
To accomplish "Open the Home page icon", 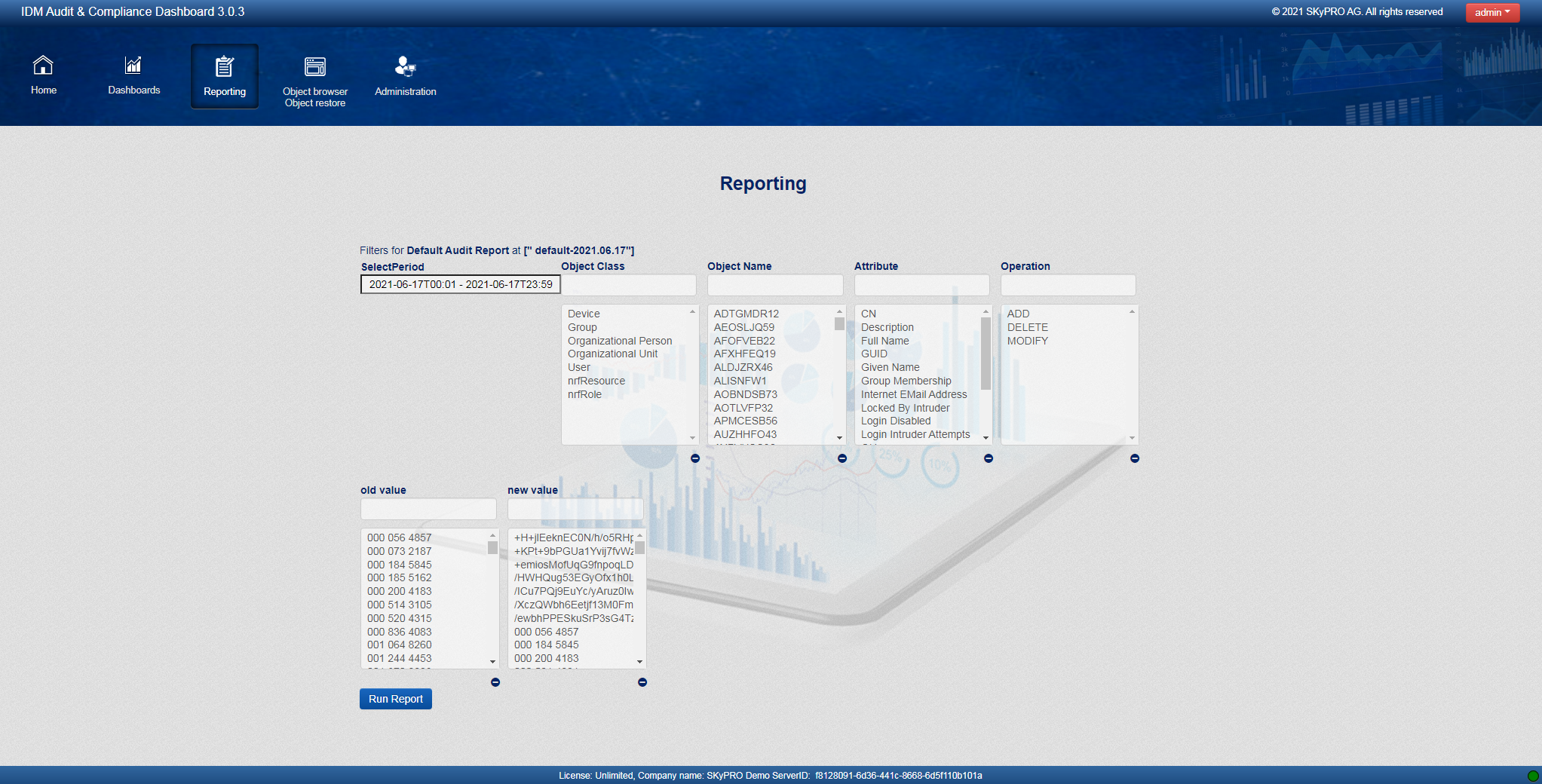I will point(43,66).
